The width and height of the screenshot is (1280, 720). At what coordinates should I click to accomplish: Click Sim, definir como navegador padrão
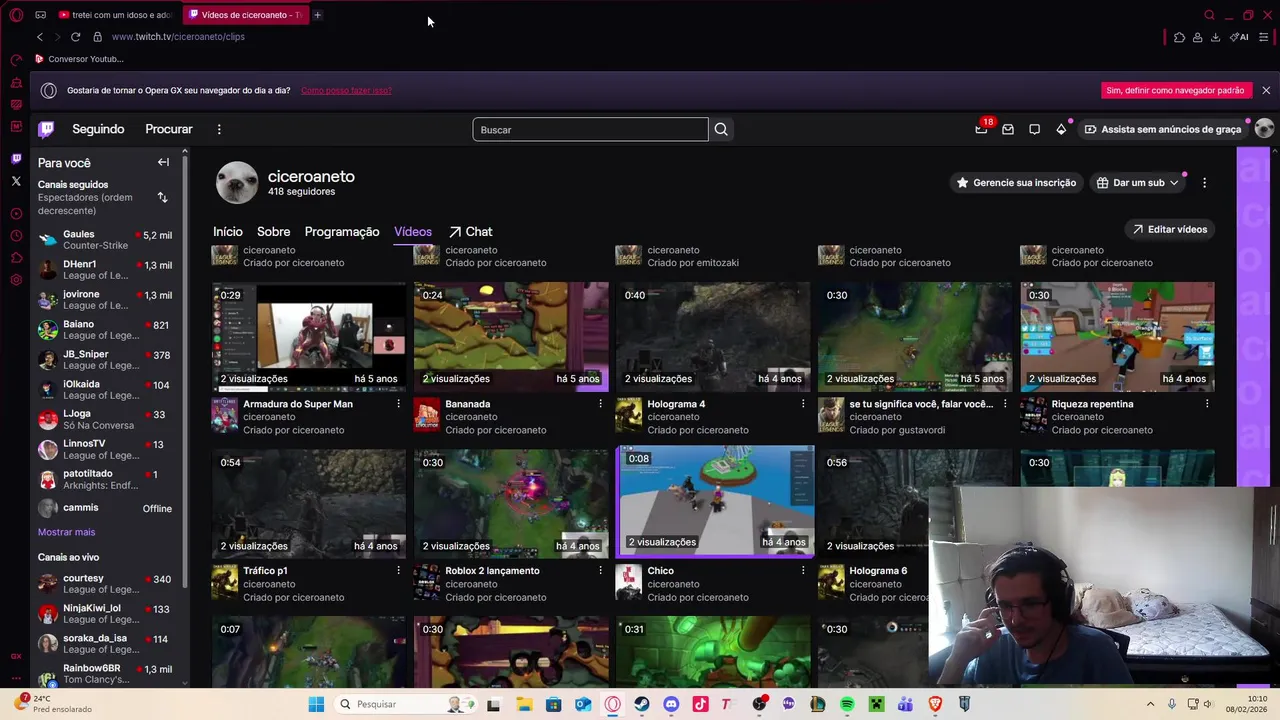click(1175, 90)
